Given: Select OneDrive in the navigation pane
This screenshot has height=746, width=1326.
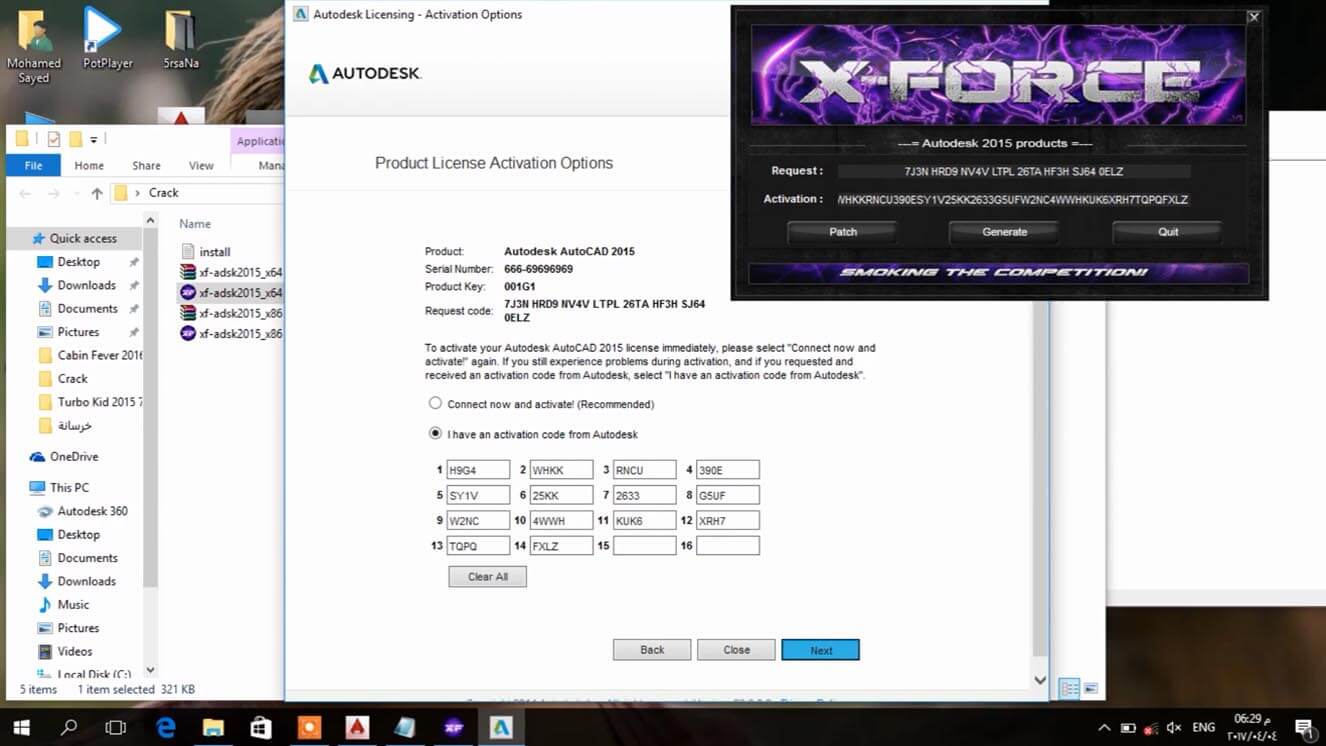Looking at the screenshot, I should (x=64, y=457).
